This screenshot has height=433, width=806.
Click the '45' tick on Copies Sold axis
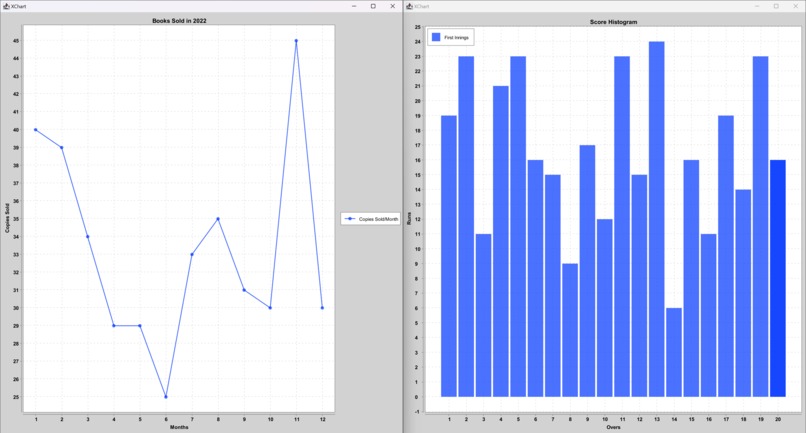(16, 41)
